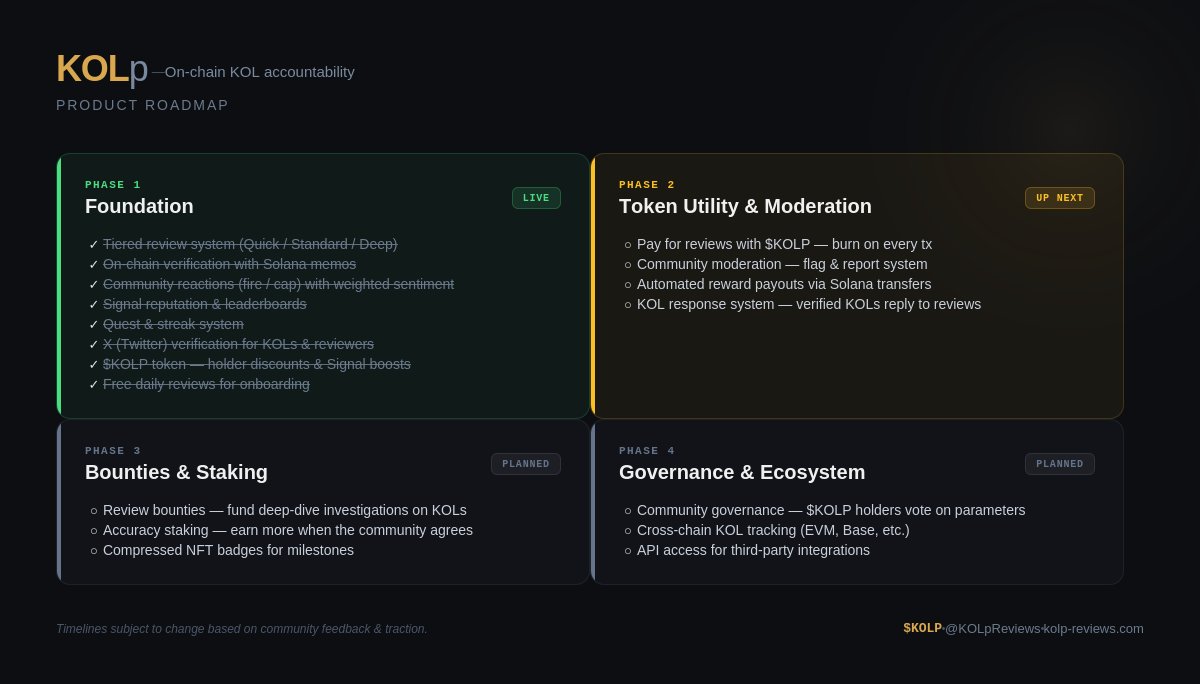Viewport: 1200px width, 684px height.
Task: Click 'Pay for reviews with $KOLP' line
Action: click(x=784, y=244)
